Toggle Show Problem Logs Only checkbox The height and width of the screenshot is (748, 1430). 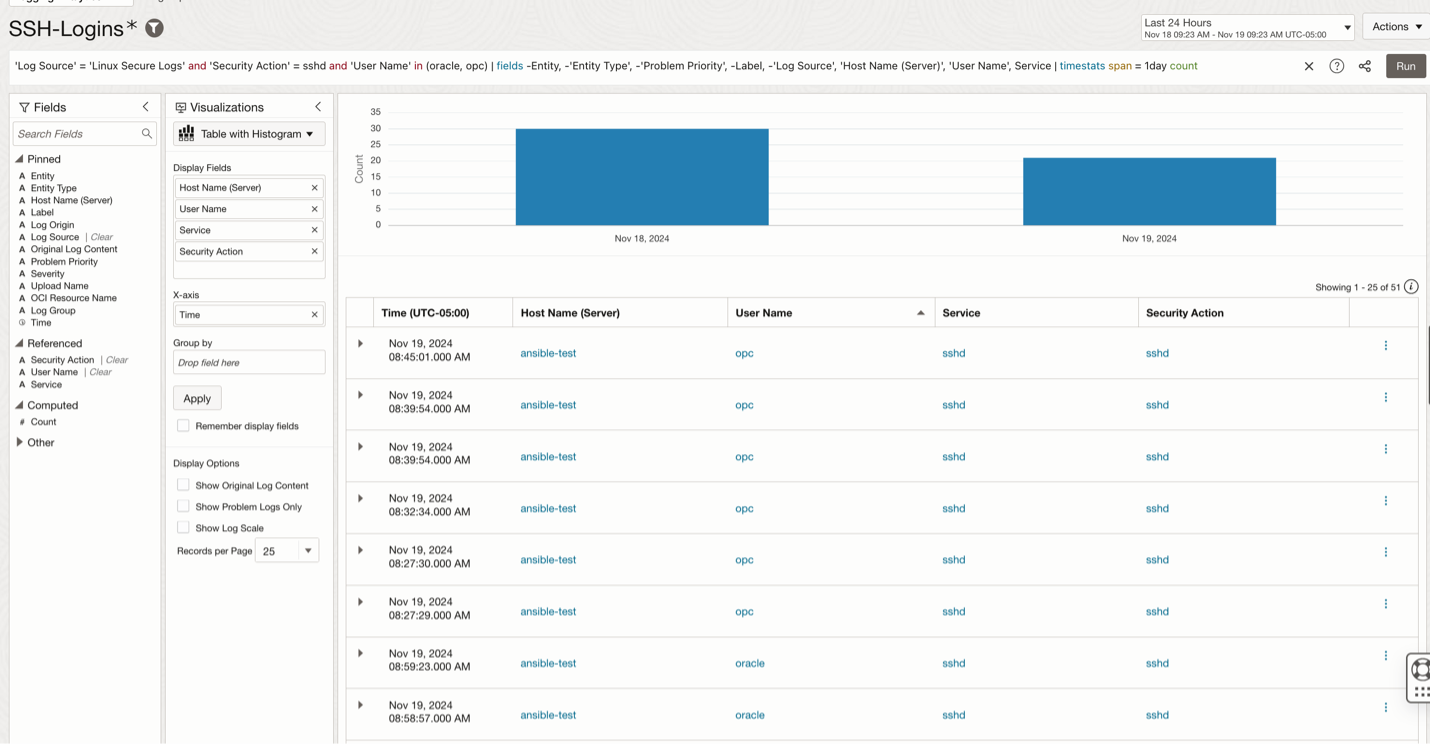pos(183,507)
